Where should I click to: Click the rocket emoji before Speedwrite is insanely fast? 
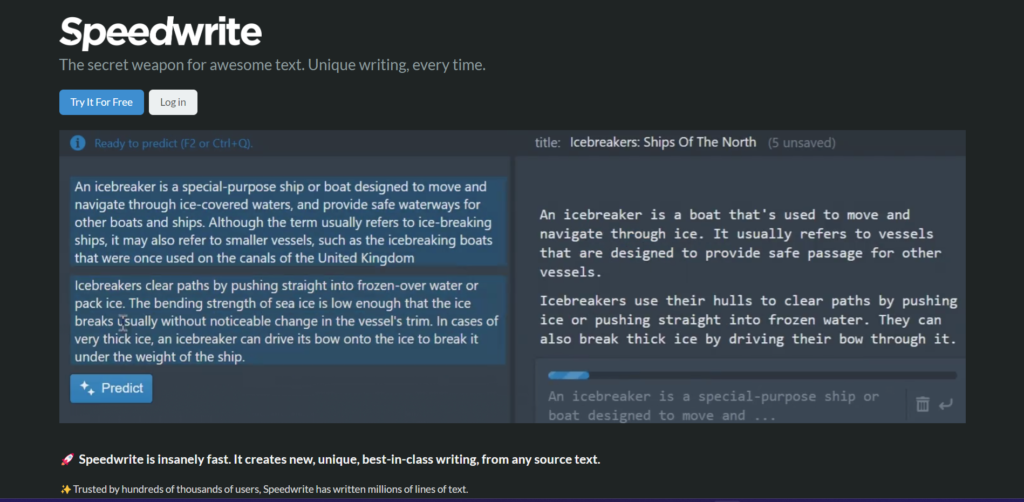(66, 460)
